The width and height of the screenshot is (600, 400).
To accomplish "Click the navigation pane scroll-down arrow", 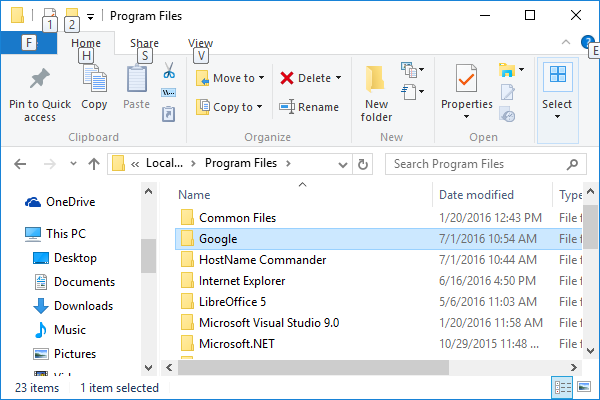I will pyautogui.click(x=148, y=368).
